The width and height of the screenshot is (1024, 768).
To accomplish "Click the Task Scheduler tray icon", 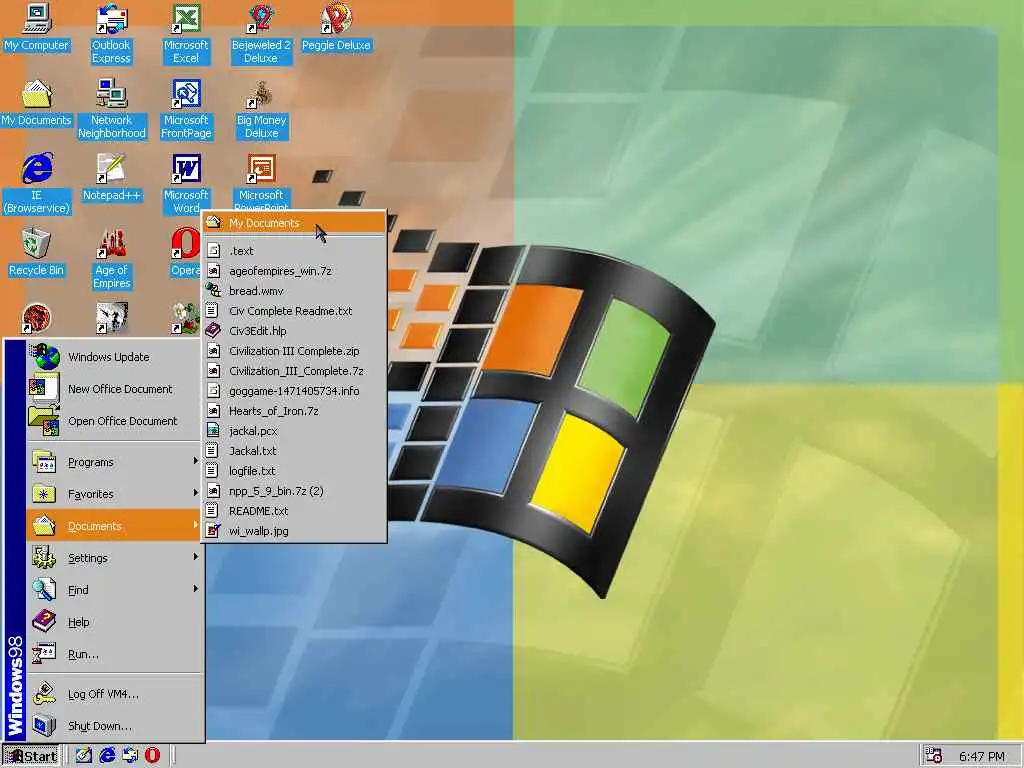I will pos(934,756).
